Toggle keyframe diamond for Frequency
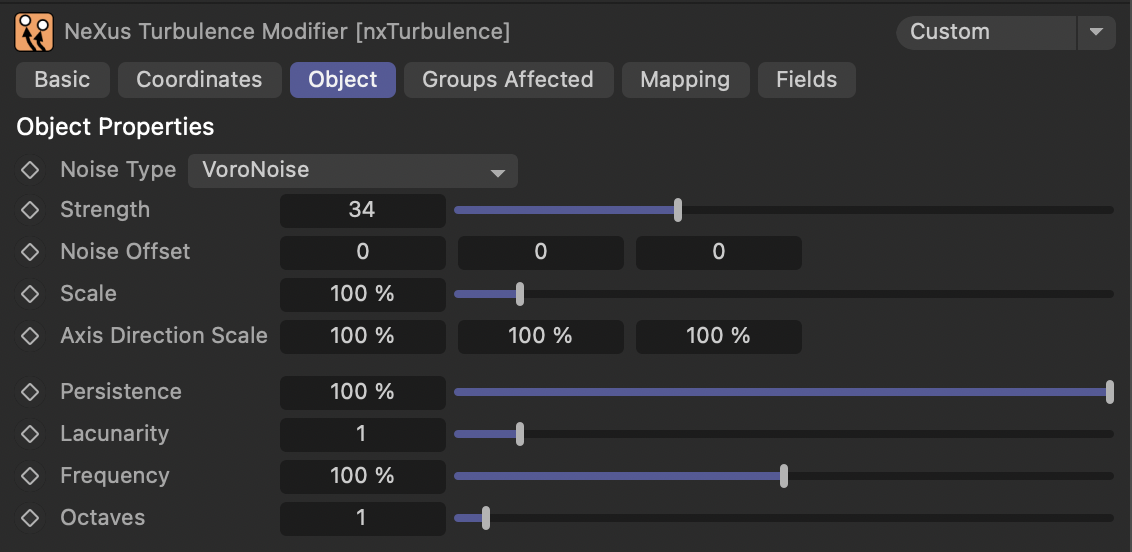Viewport: 1132px width, 552px height. click(x=30, y=476)
